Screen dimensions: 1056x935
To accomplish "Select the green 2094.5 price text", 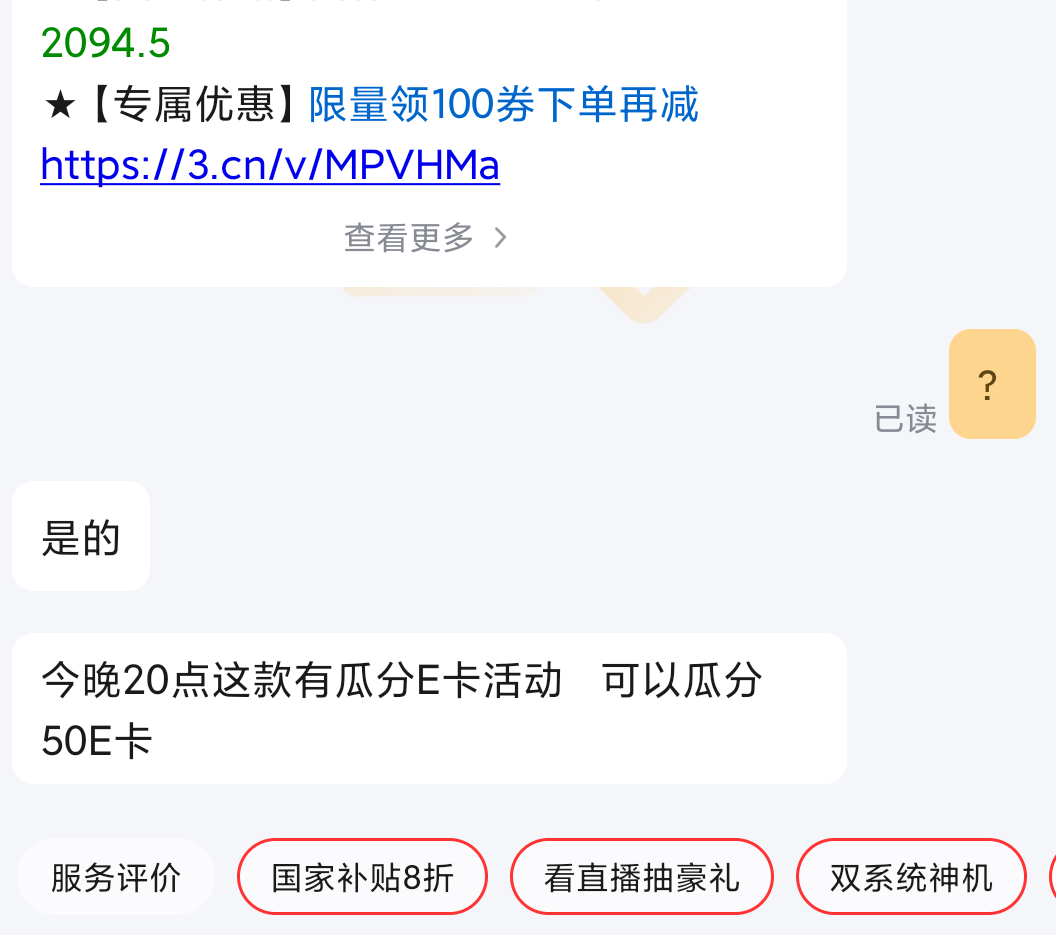I will click(106, 43).
